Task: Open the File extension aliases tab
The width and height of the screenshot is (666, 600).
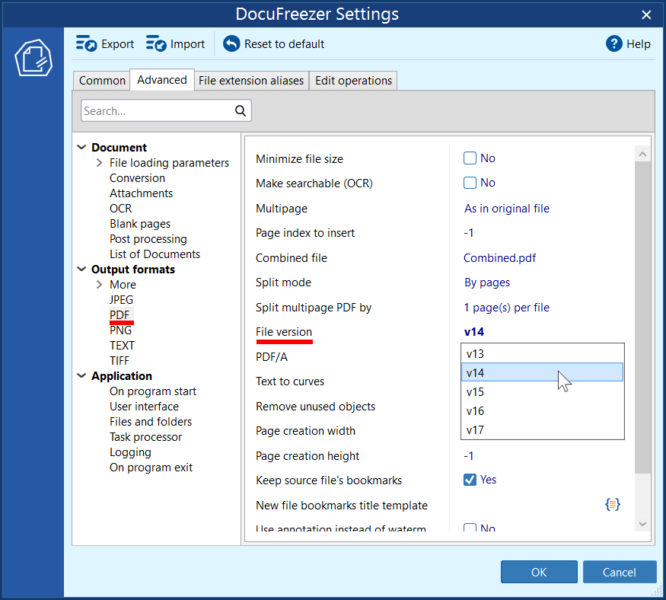Action: (251, 81)
